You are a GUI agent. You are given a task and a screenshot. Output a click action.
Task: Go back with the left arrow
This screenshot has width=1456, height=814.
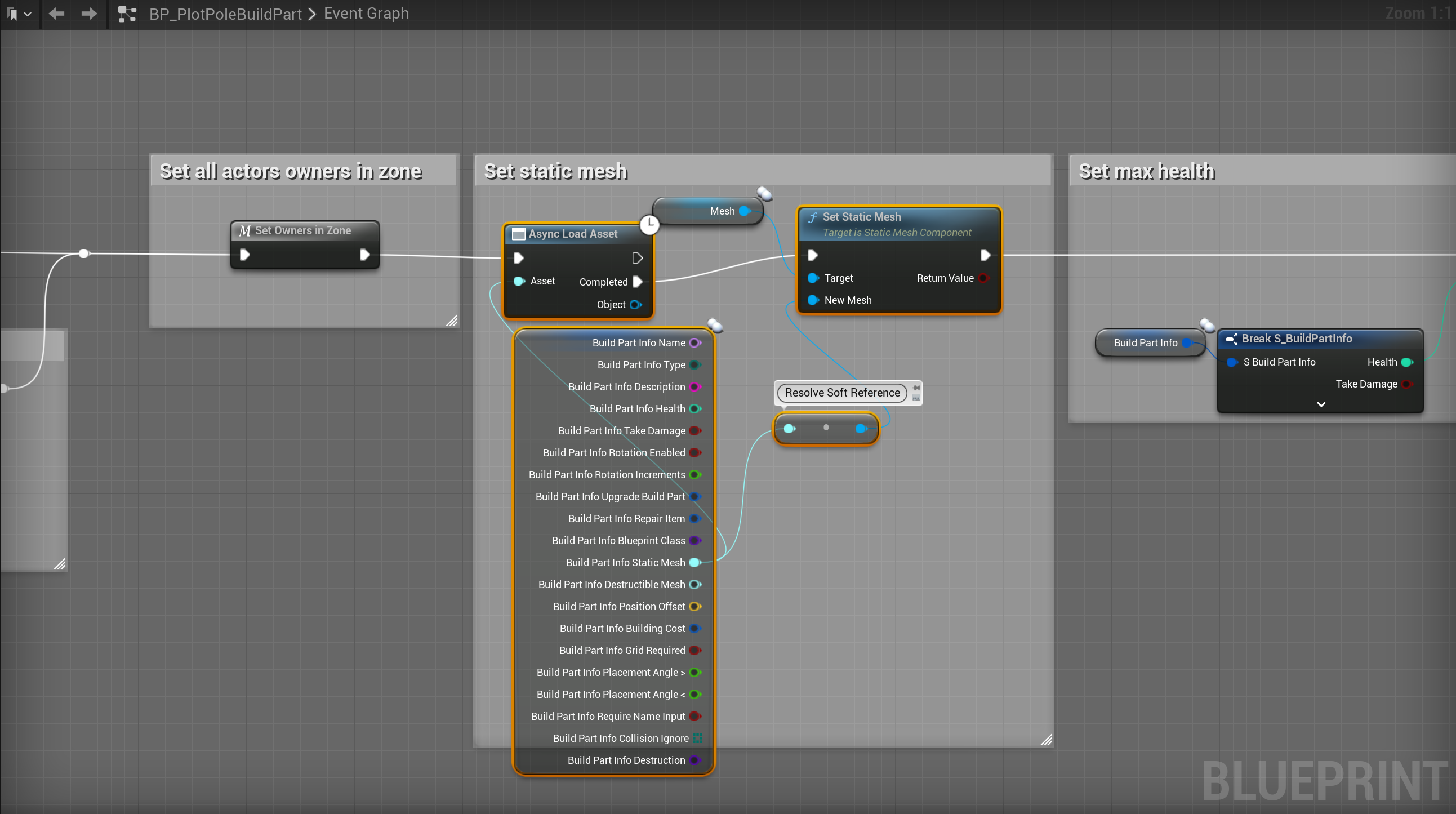point(56,14)
